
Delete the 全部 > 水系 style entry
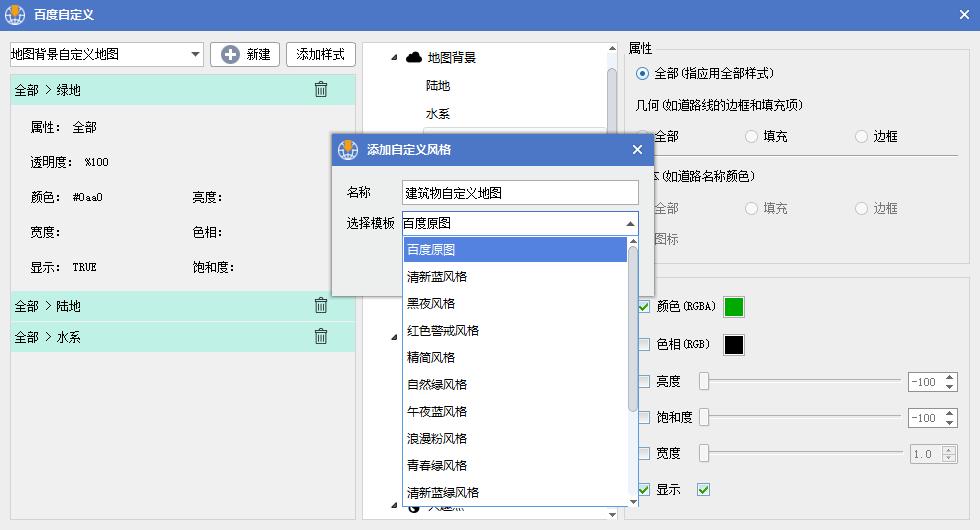[x=321, y=336]
